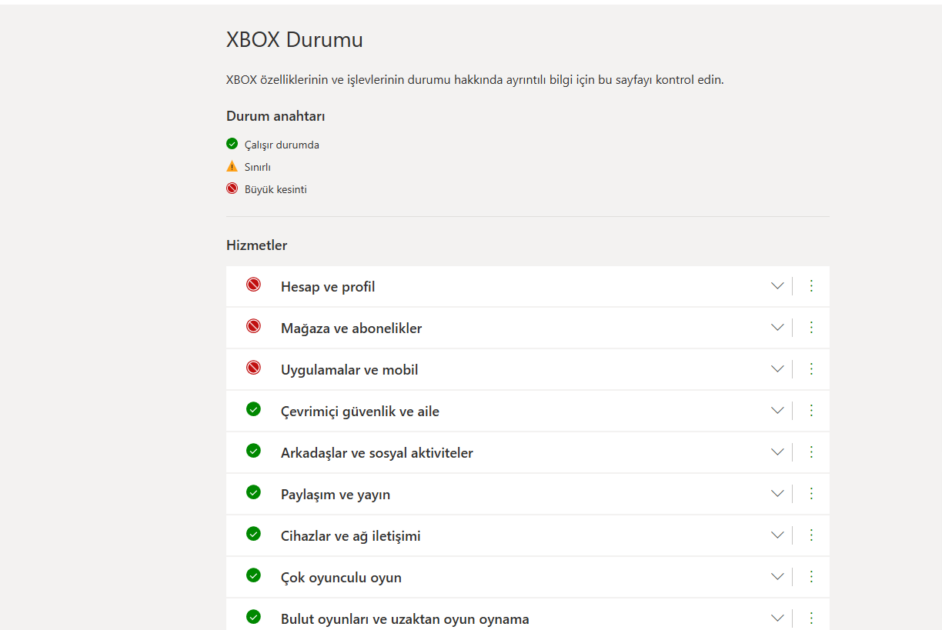Click the Çalışır durumda legend text

tap(282, 145)
